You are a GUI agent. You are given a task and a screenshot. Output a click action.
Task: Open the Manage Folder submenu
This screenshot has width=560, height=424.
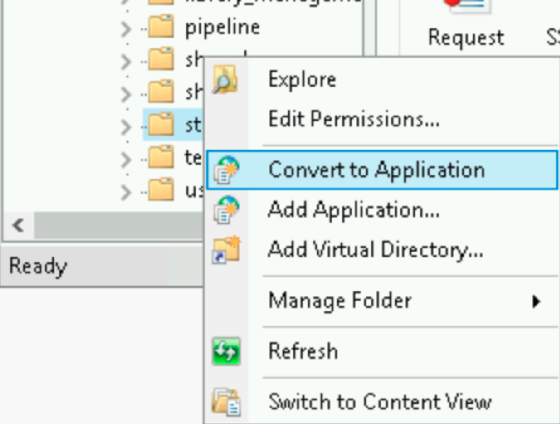coord(381,301)
